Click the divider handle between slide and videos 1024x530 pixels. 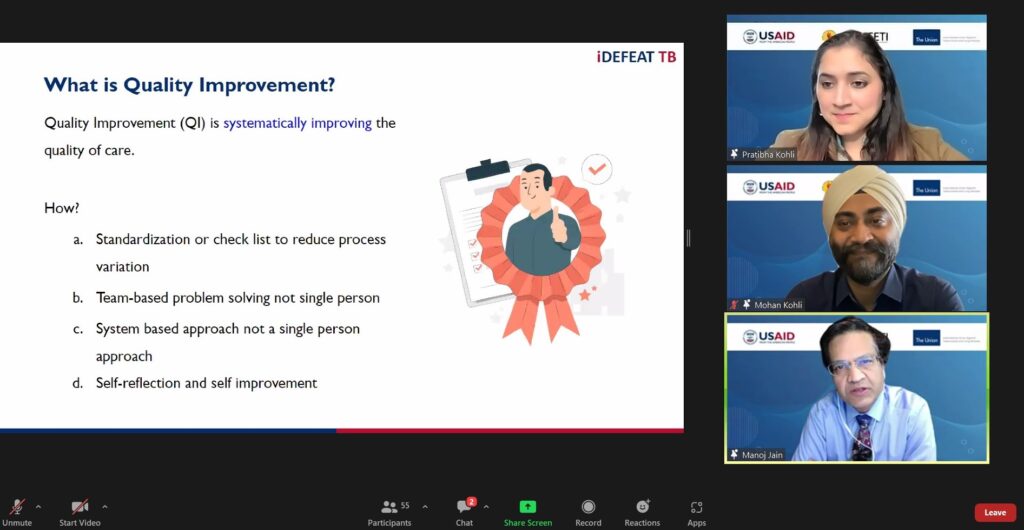pos(688,238)
